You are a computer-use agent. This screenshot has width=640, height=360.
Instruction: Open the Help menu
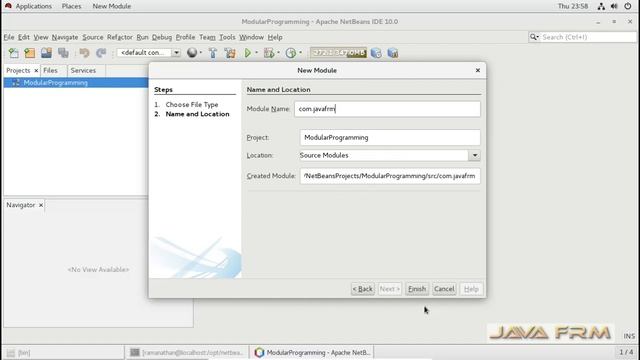point(275,37)
